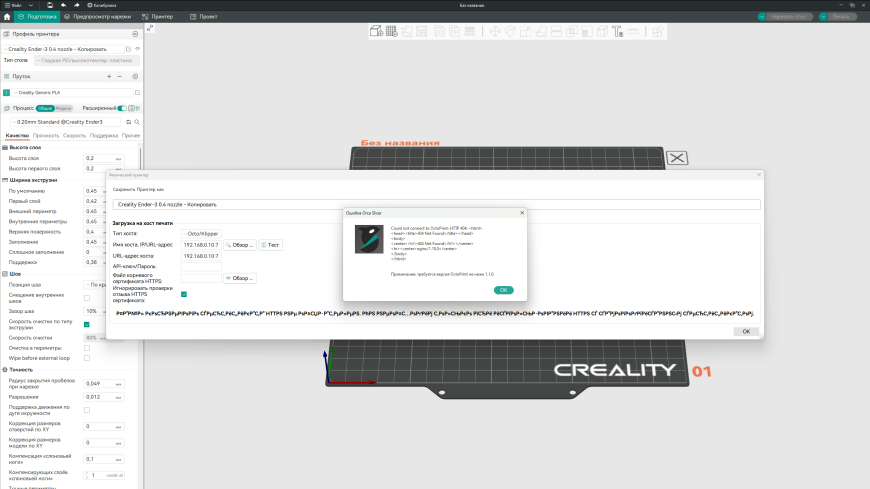Click the variable layer height icon
The height and width of the screenshot is (489, 870).
point(470,32)
